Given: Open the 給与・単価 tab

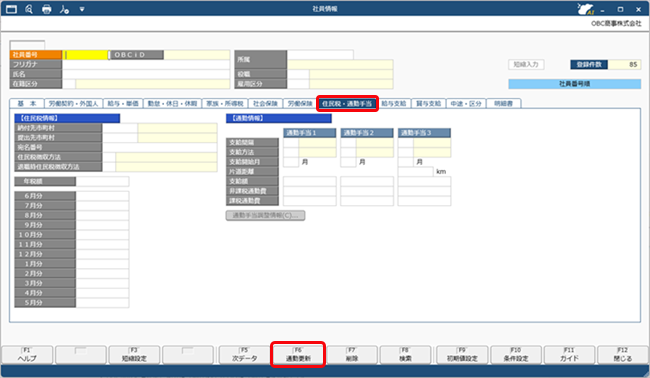Looking at the screenshot, I should (123, 103).
